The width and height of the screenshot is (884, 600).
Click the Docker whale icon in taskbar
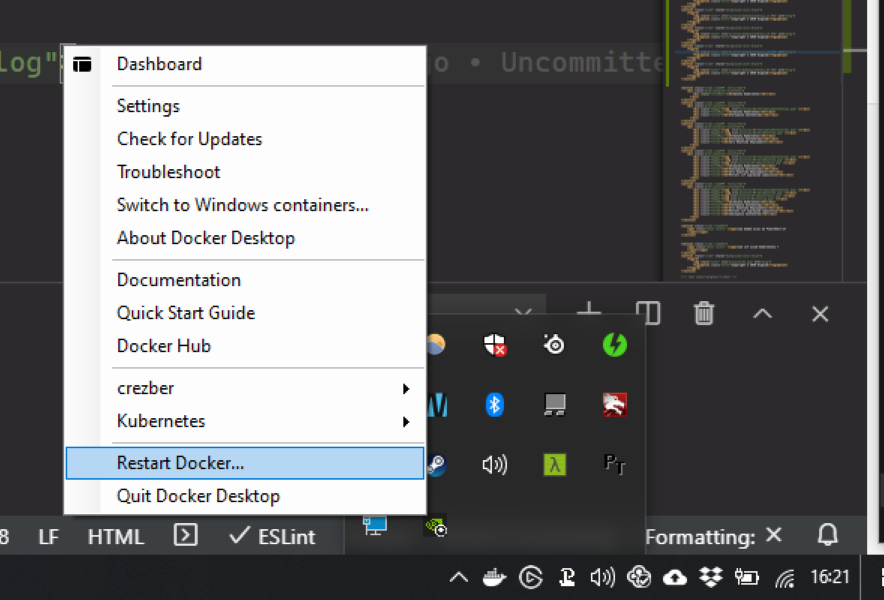[x=494, y=577]
